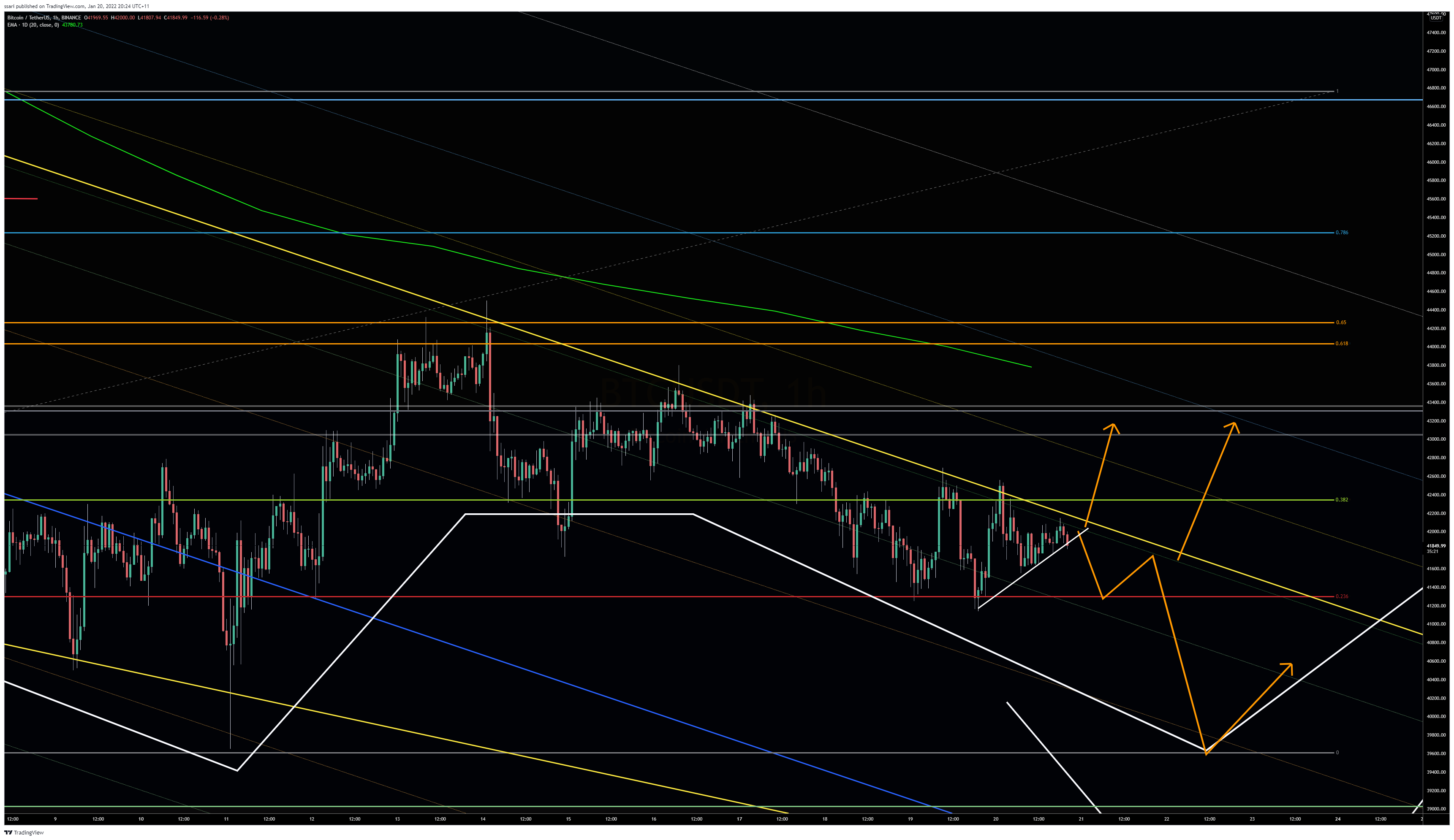Click the open price O41969.55
Screen dimensions: 1454x840
pyautogui.click(x=96, y=17)
